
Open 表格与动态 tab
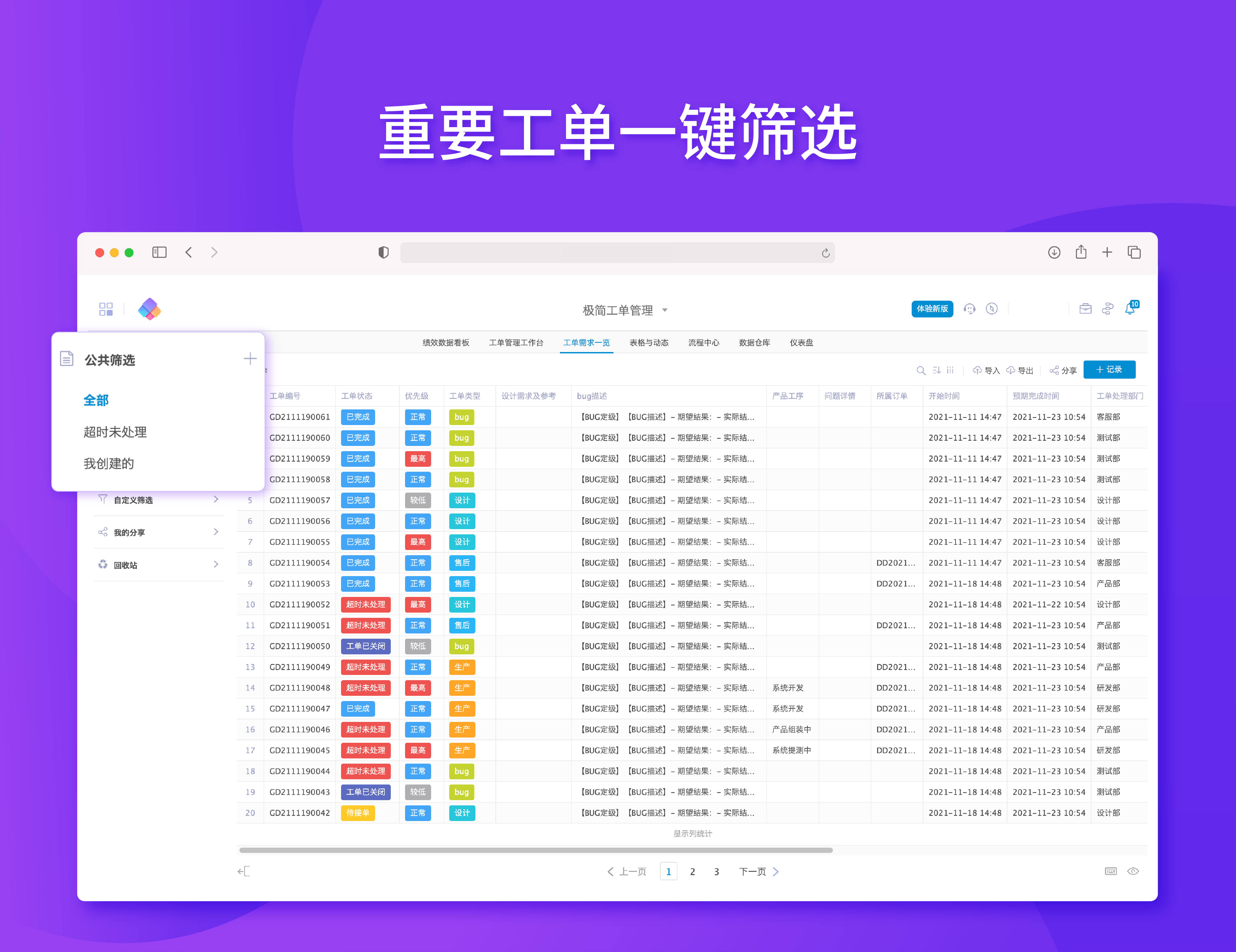(649, 342)
